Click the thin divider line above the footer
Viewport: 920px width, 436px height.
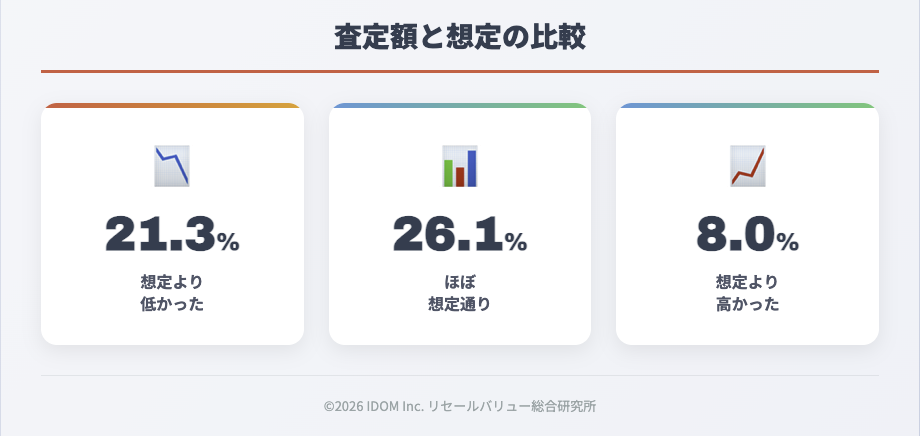[460, 375]
